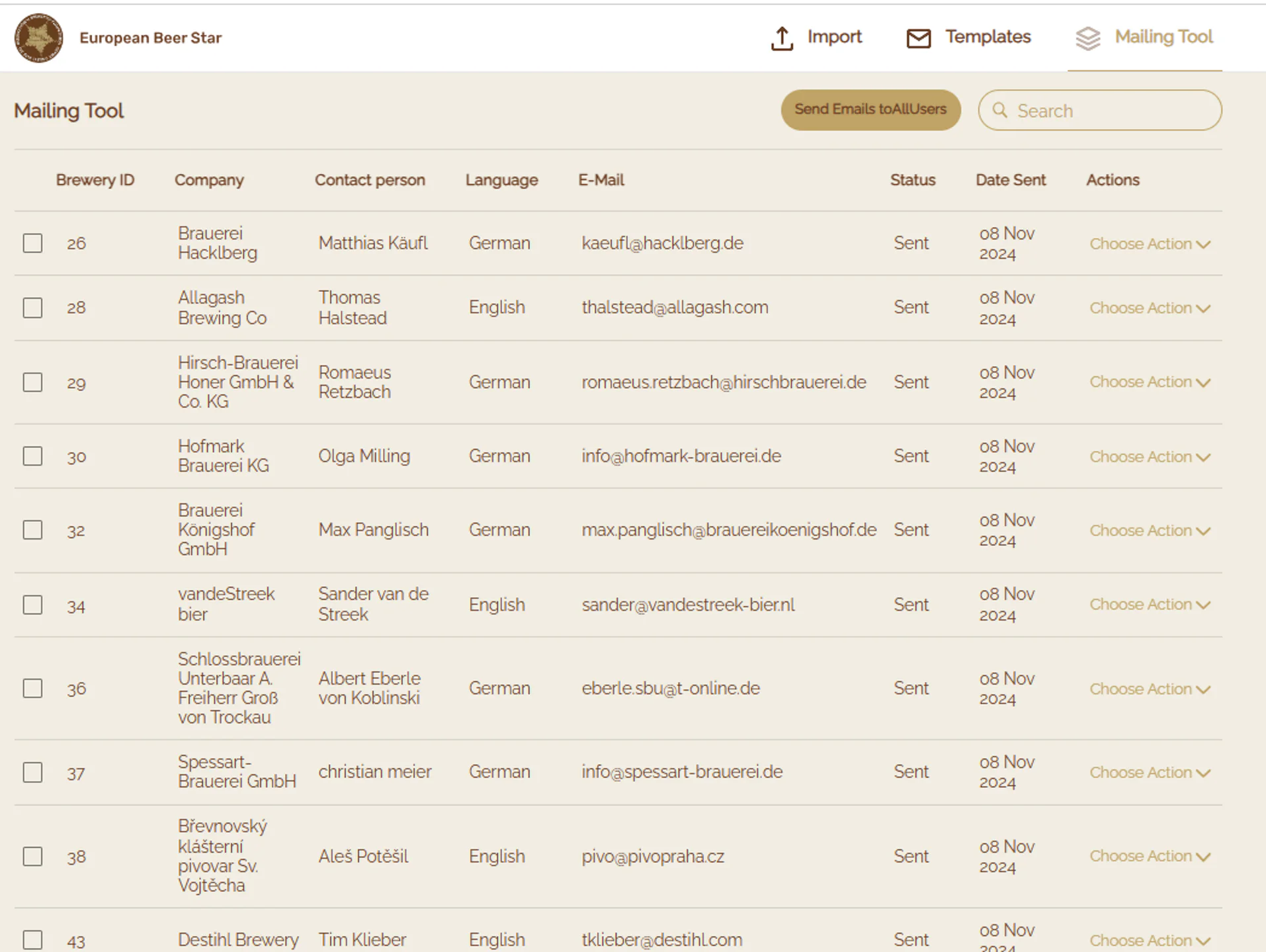
Task: Switch to the Mailing Tool tab
Action: (x=1144, y=38)
